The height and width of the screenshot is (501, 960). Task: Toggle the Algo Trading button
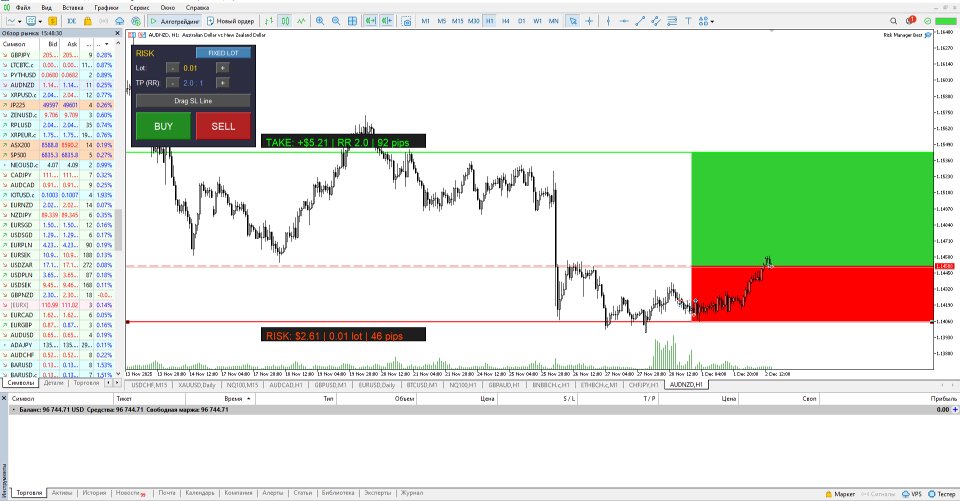pos(175,21)
